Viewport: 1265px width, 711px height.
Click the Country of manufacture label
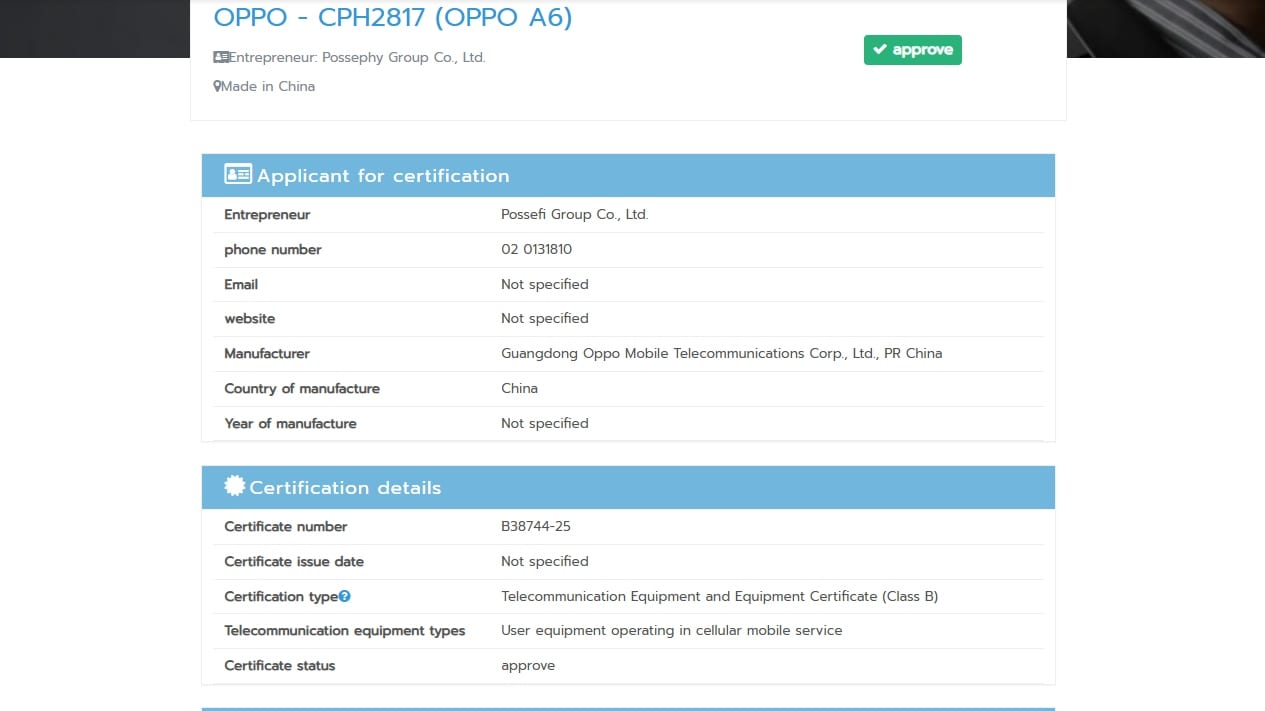302,388
